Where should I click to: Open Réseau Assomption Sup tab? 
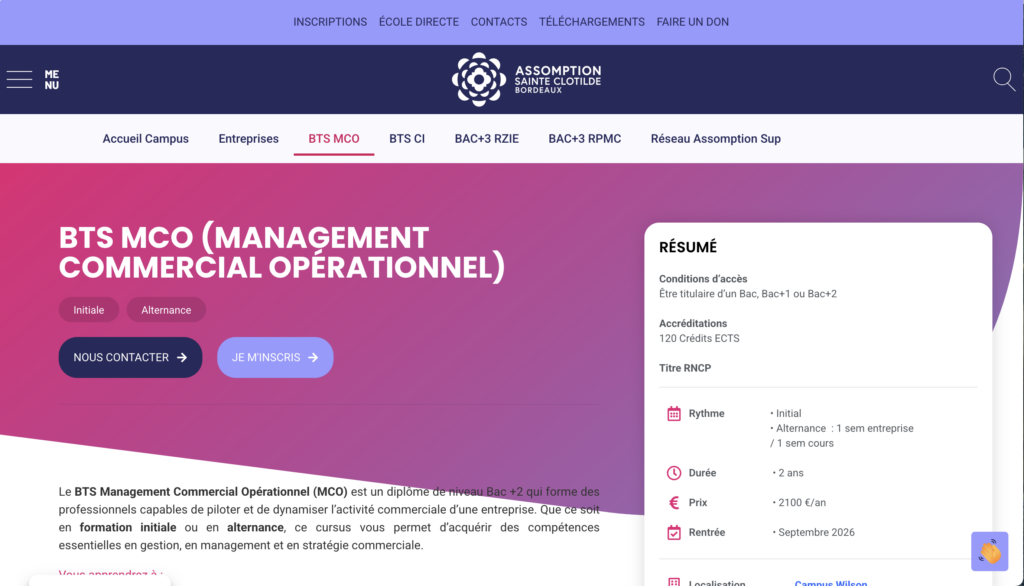[716, 138]
